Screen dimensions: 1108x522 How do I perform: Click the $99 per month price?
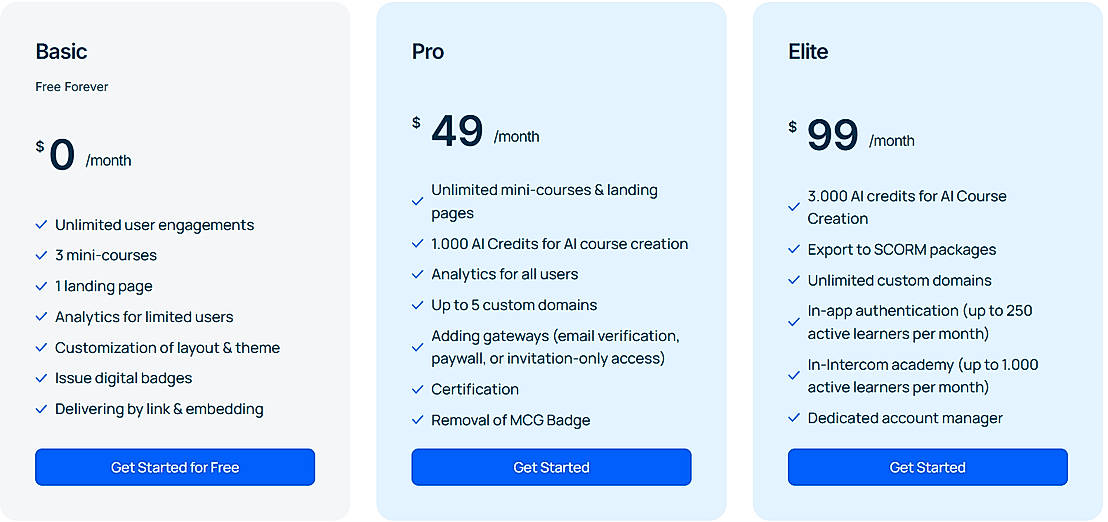pyautogui.click(x=852, y=135)
